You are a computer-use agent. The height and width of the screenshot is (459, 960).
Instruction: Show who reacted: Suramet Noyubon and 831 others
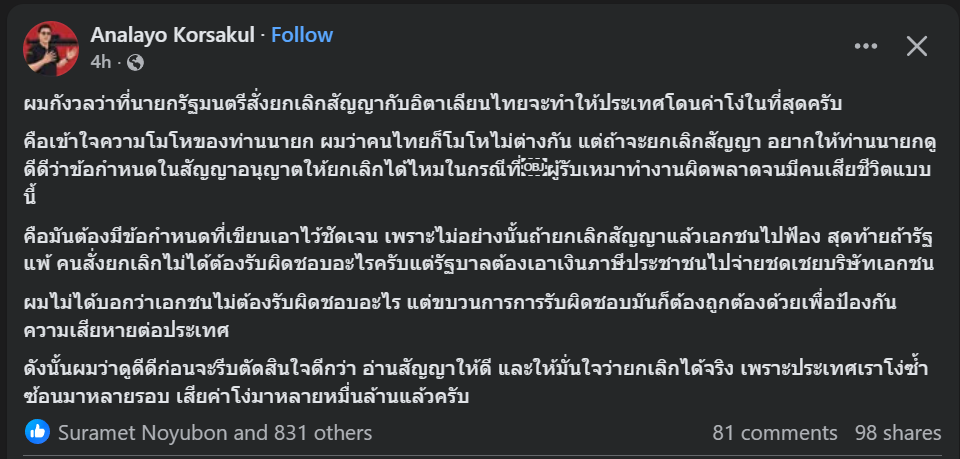click(215, 433)
